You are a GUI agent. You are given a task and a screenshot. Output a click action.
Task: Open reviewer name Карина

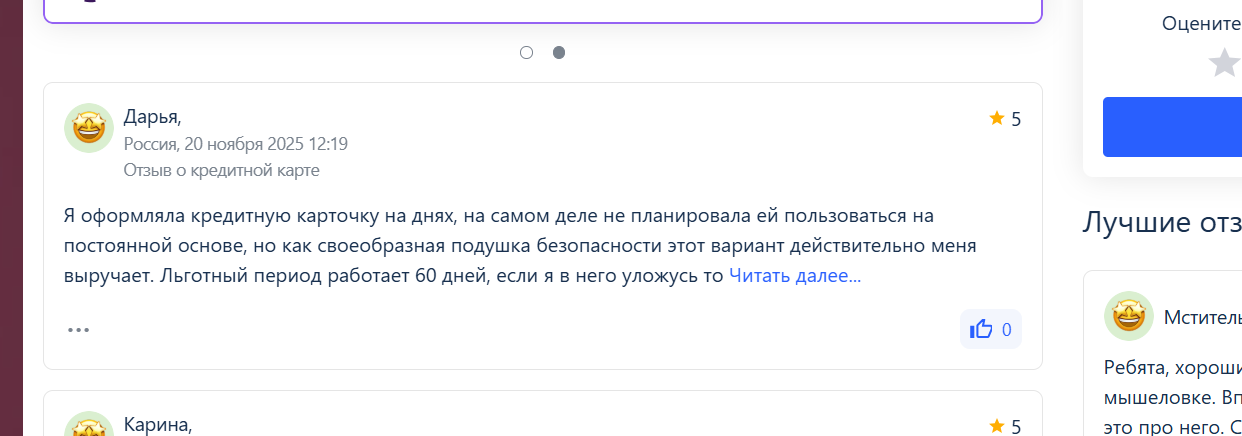click(157, 425)
